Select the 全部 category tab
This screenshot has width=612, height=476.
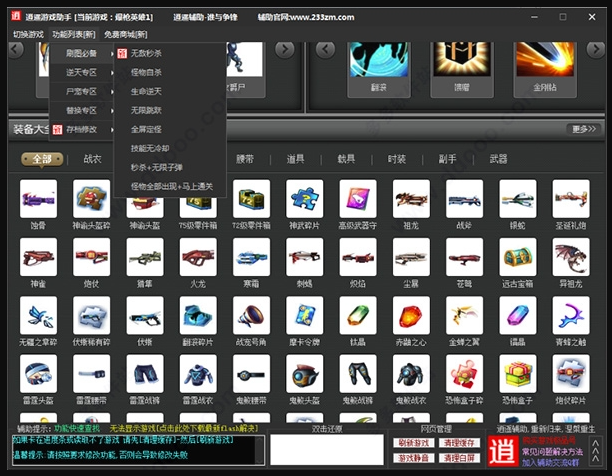[41, 158]
